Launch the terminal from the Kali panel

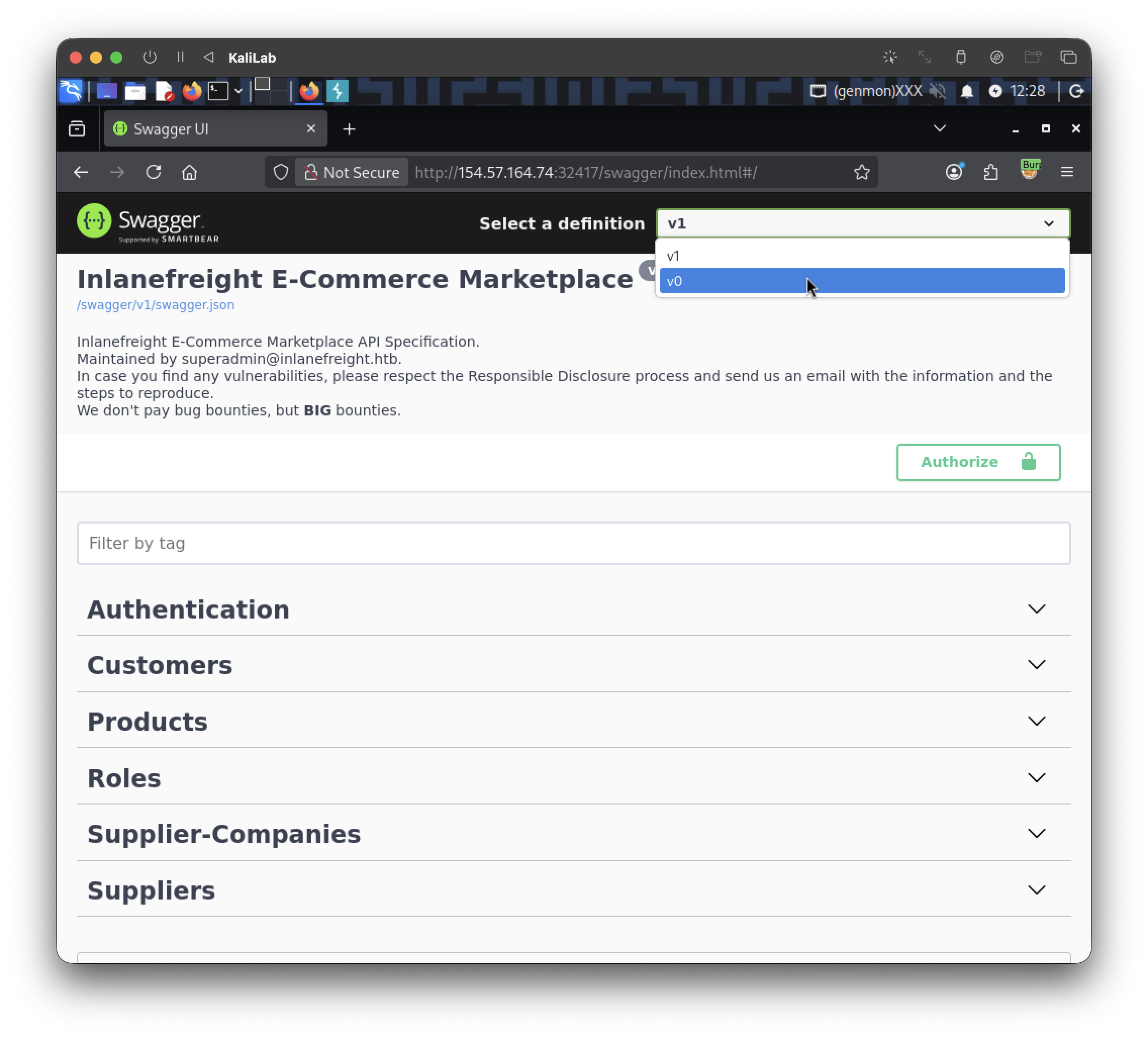point(218,90)
